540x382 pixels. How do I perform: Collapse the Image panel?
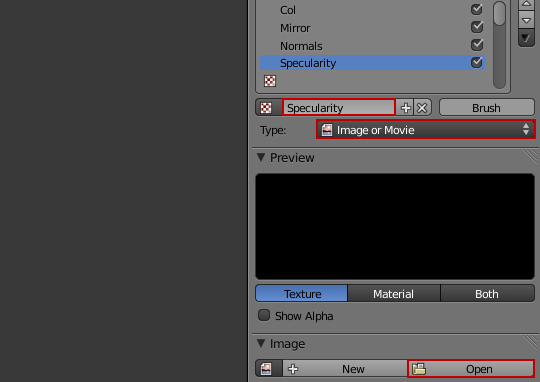[261, 343]
